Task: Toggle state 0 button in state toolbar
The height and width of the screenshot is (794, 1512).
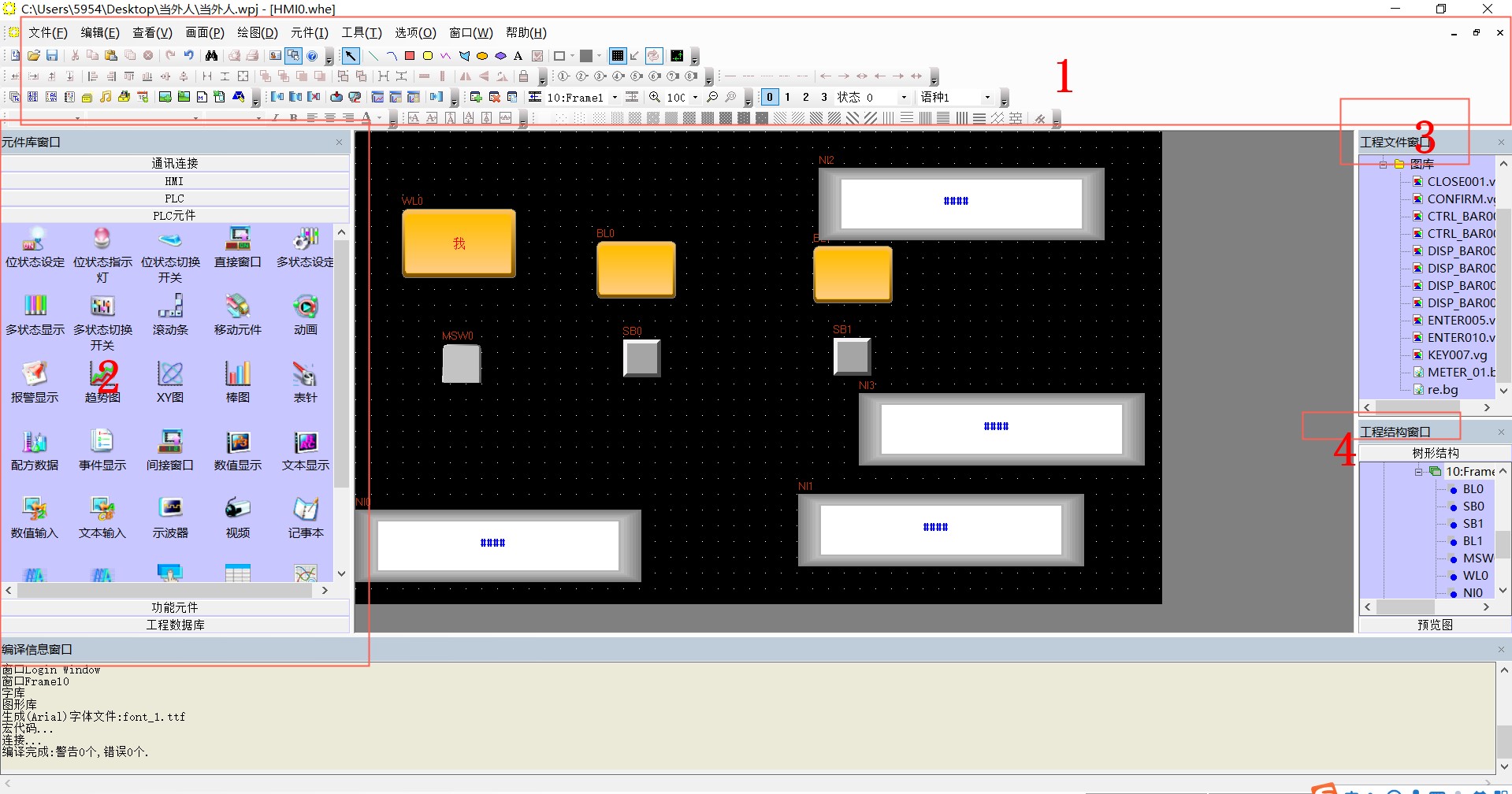Action: (x=769, y=97)
